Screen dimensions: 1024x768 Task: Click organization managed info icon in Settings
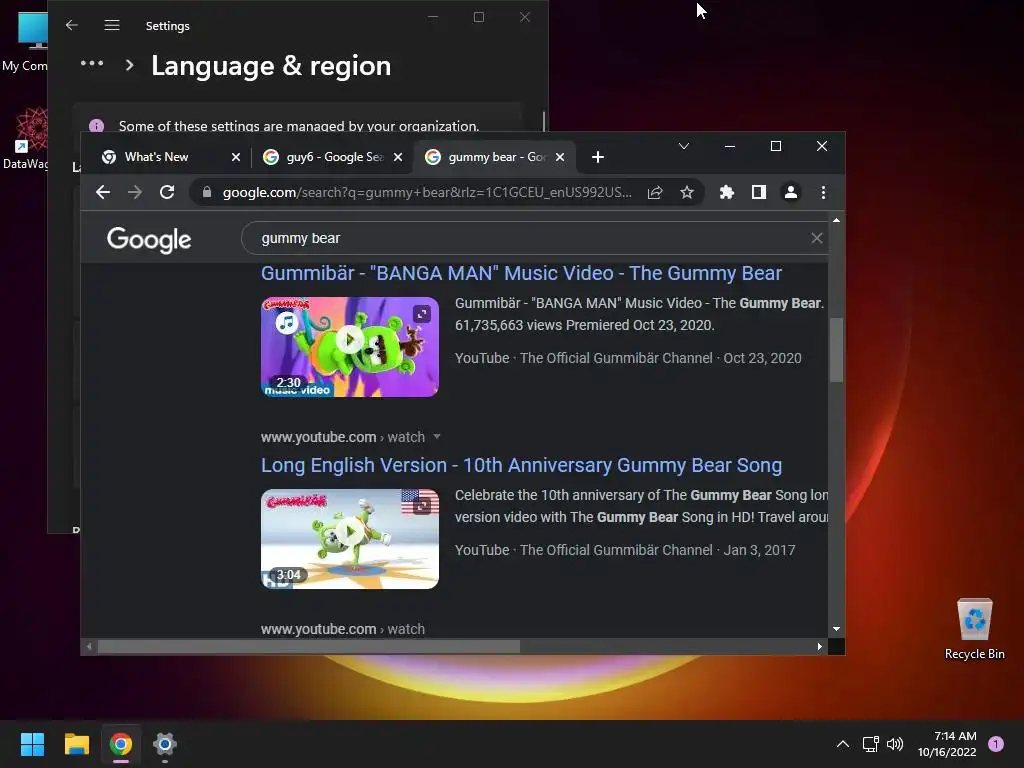tap(96, 125)
